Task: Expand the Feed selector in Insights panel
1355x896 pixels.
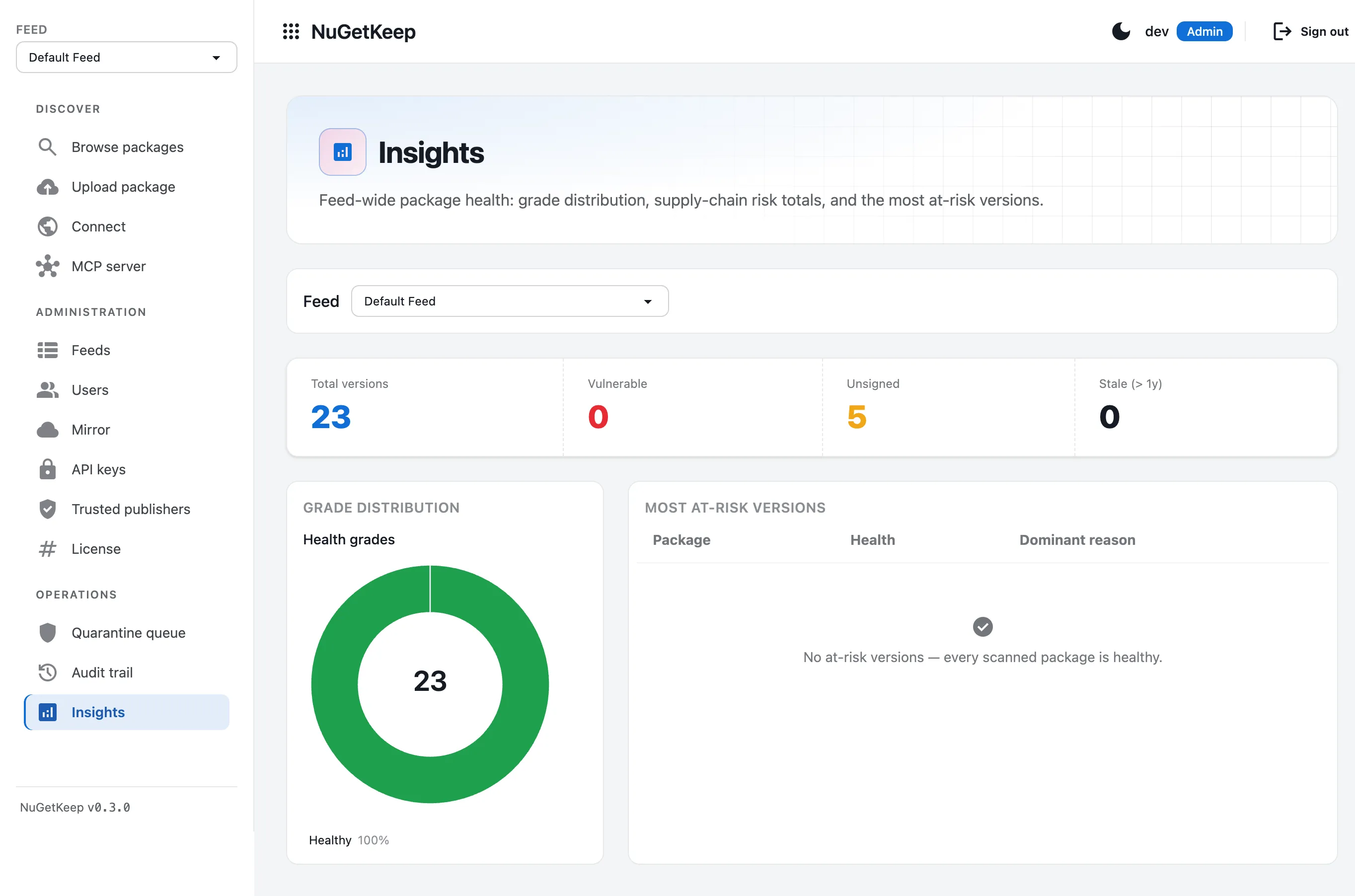Action: click(x=510, y=301)
